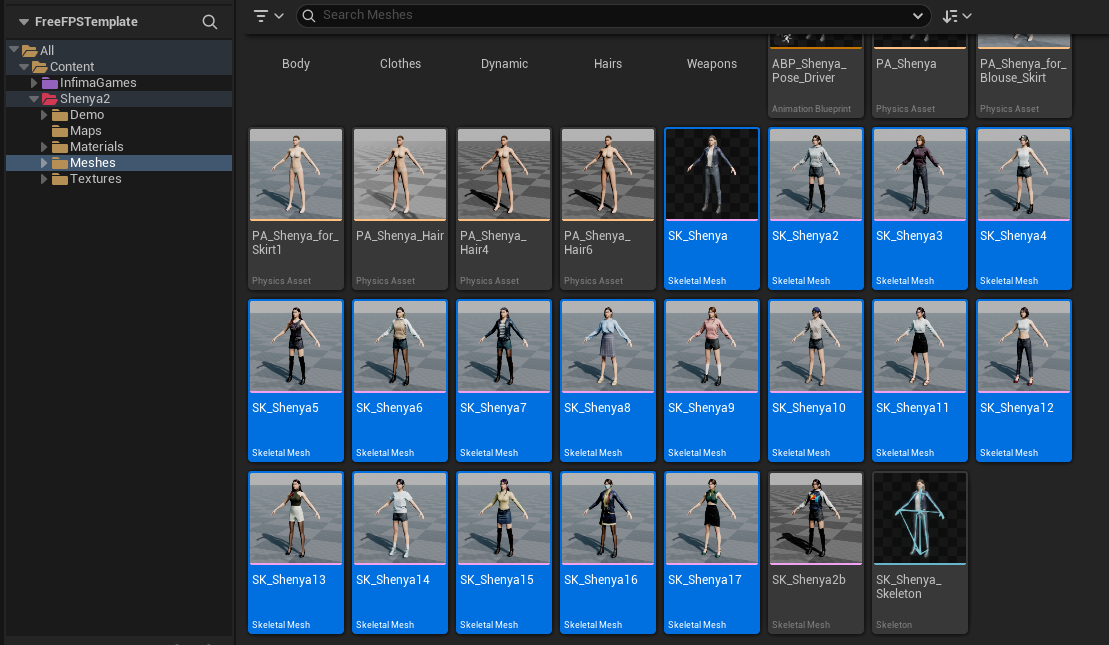Open the Weapons subfolder
This screenshot has width=1109, height=645.
pos(712,64)
